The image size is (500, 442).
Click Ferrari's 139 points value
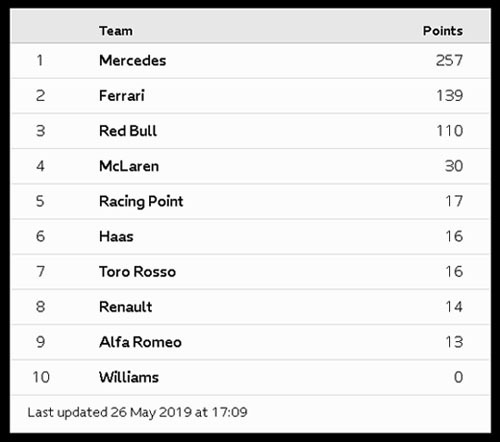(449, 96)
